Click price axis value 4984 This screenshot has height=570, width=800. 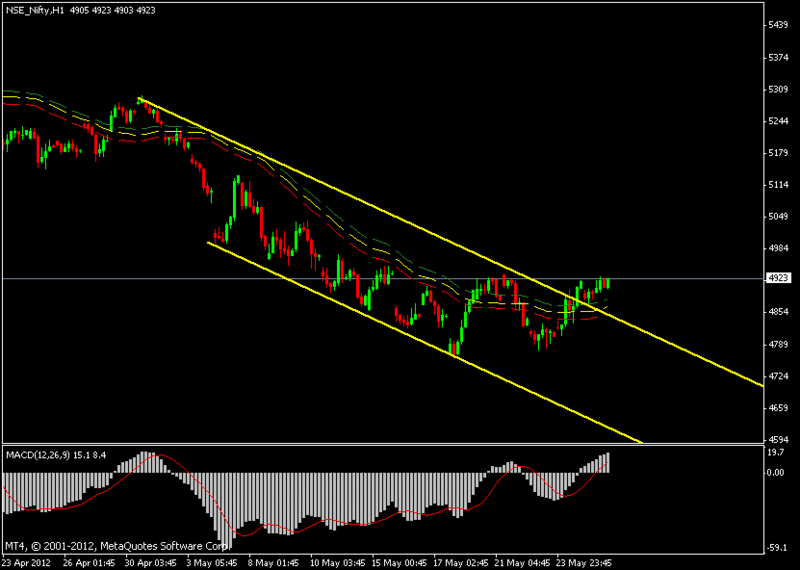[x=778, y=248]
